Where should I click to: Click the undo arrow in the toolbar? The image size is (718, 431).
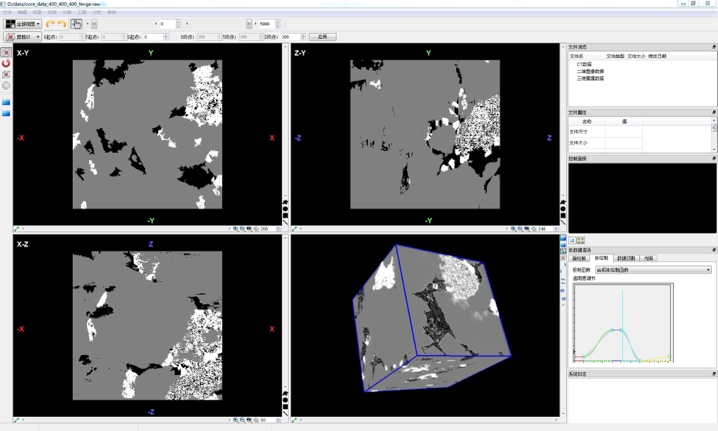coord(50,24)
